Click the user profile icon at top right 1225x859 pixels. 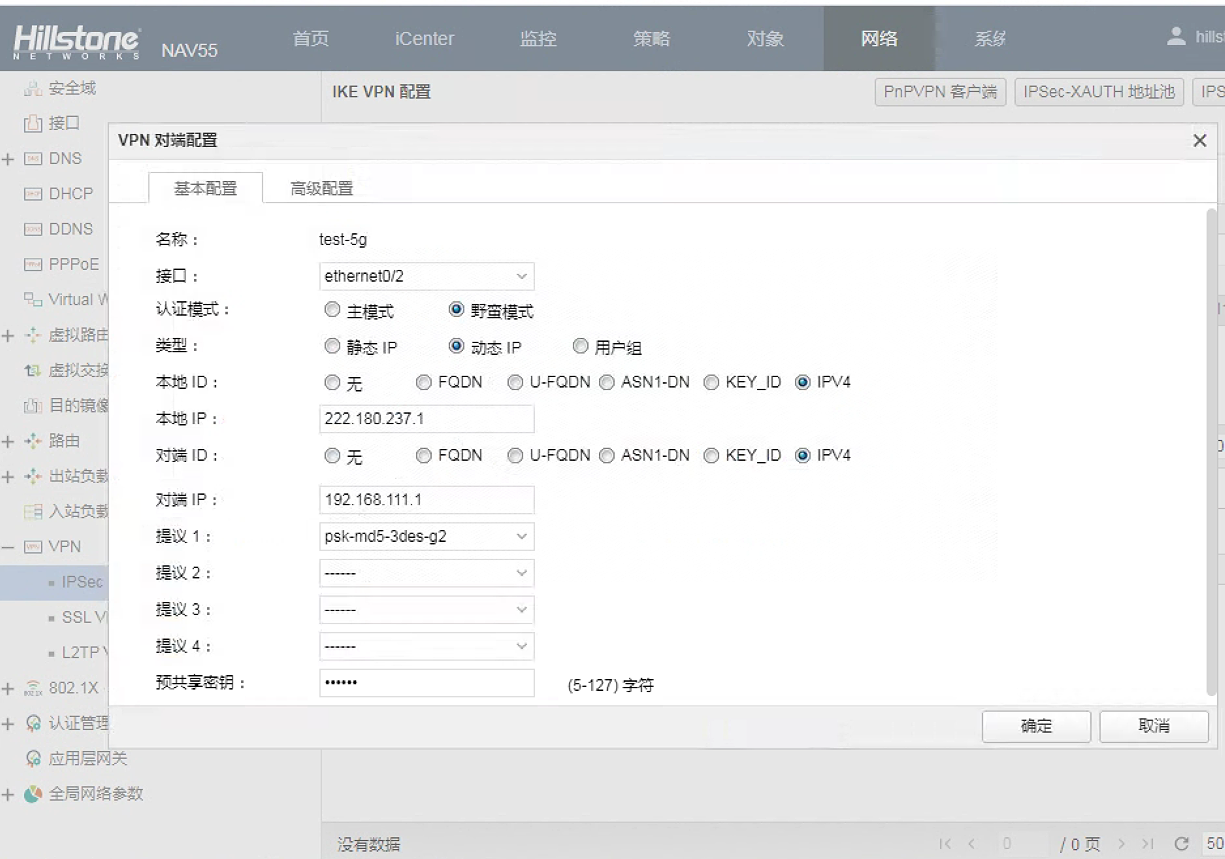(1176, 37)
